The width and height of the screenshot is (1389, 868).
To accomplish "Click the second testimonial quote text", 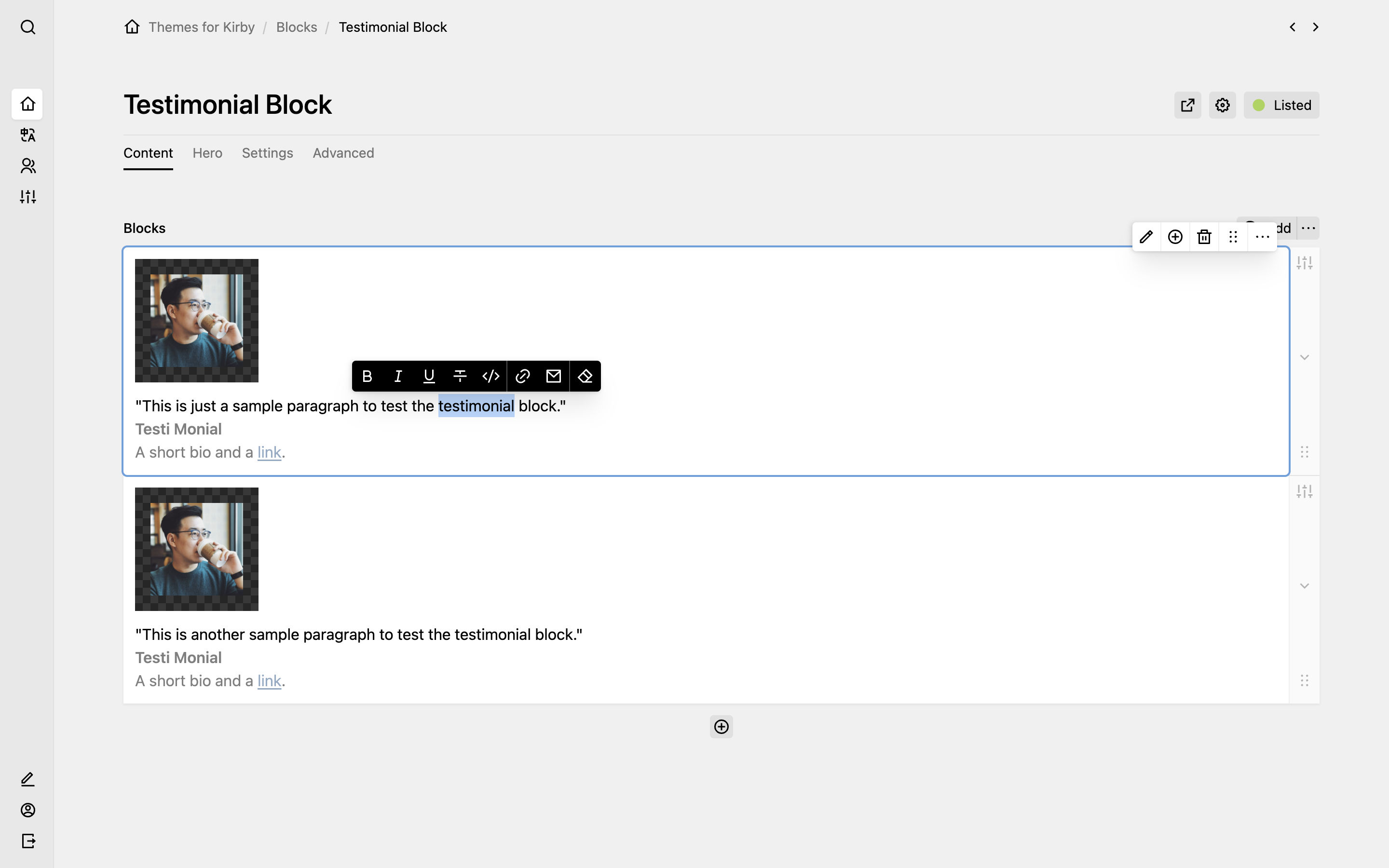I will pos(359,634).
